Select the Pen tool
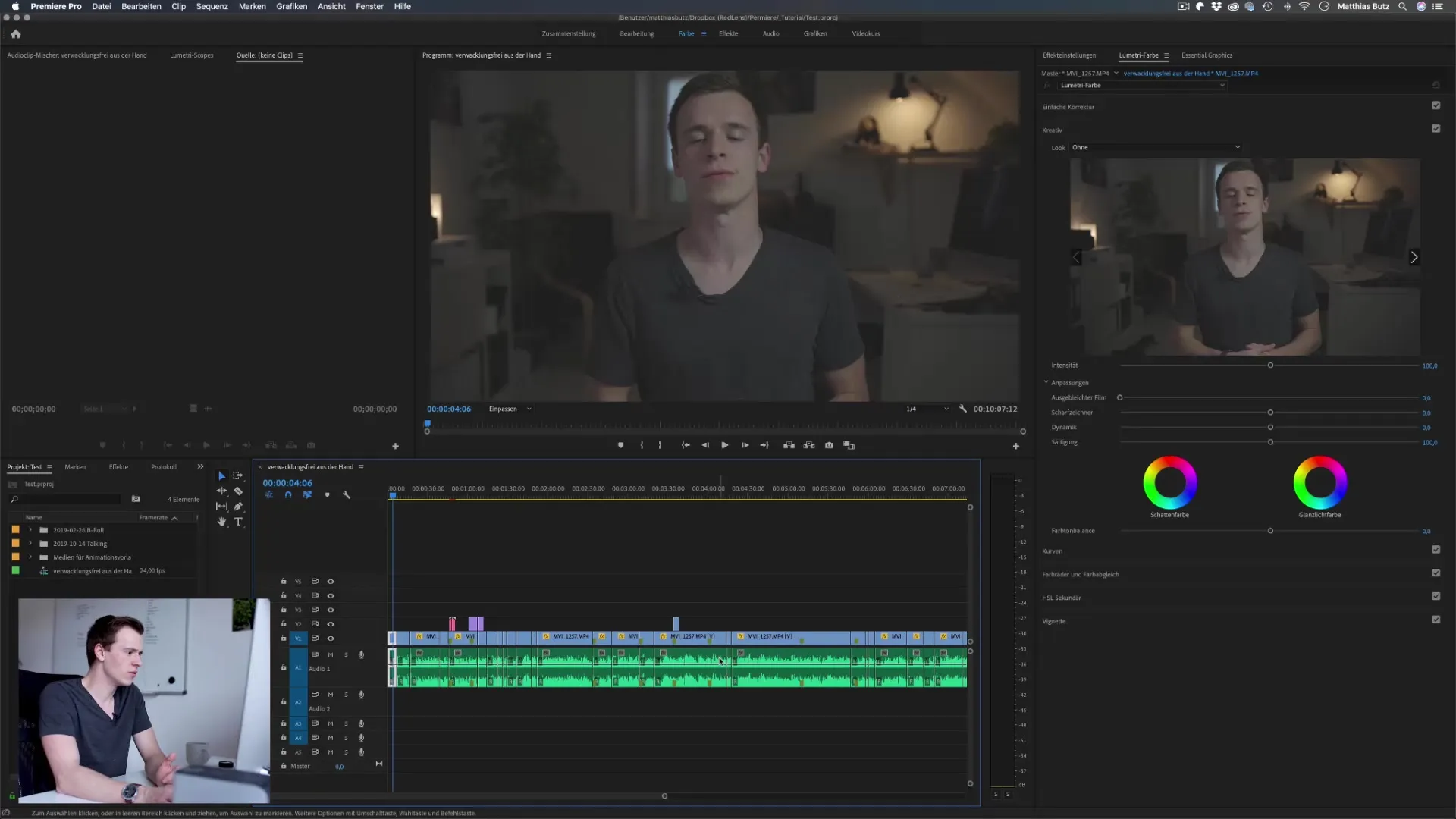The image size is (1456, 819). 238,506
